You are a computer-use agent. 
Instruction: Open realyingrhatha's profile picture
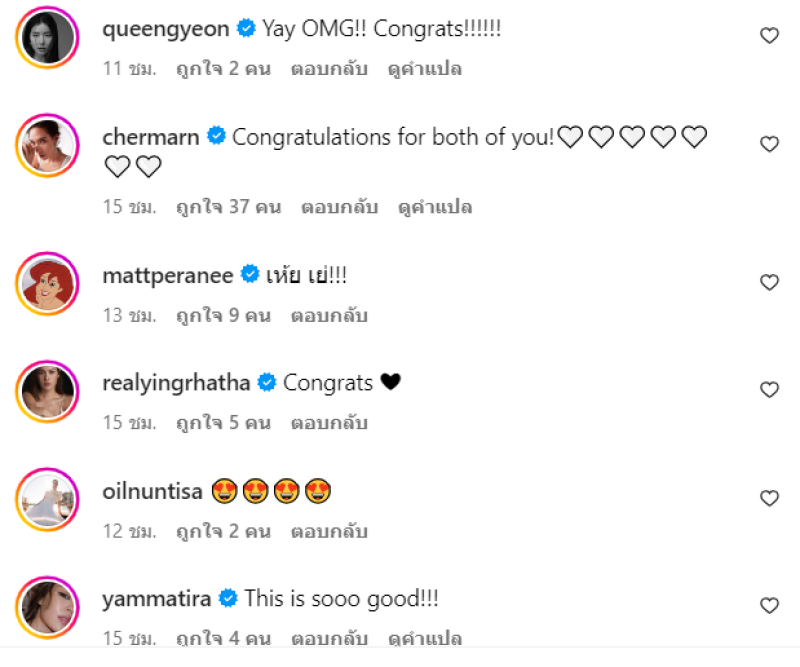point(47,391)
